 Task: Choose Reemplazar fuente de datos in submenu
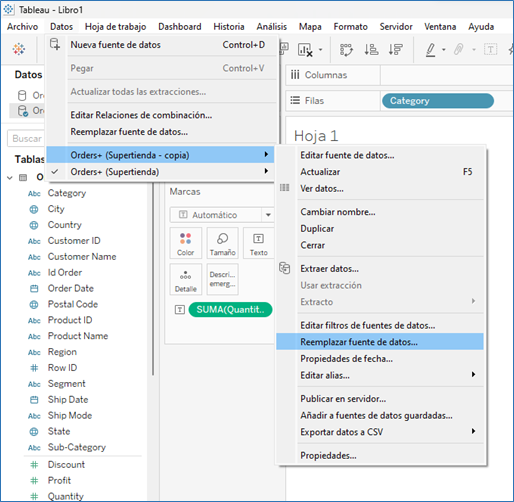[380, 342]
